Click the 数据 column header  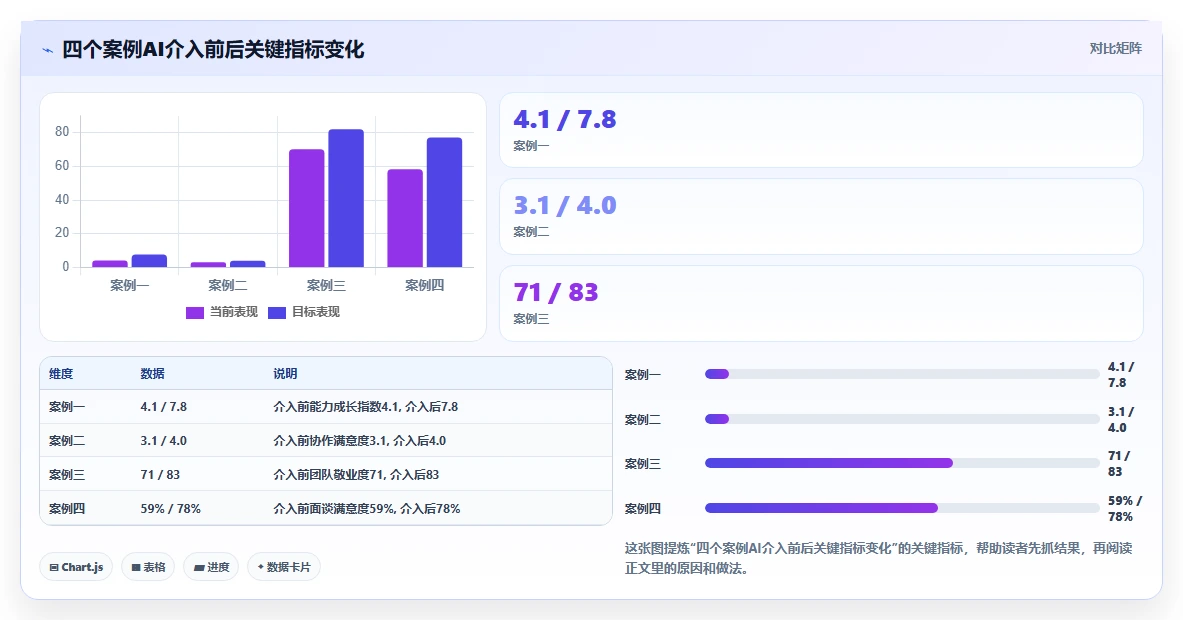(152, 373)
